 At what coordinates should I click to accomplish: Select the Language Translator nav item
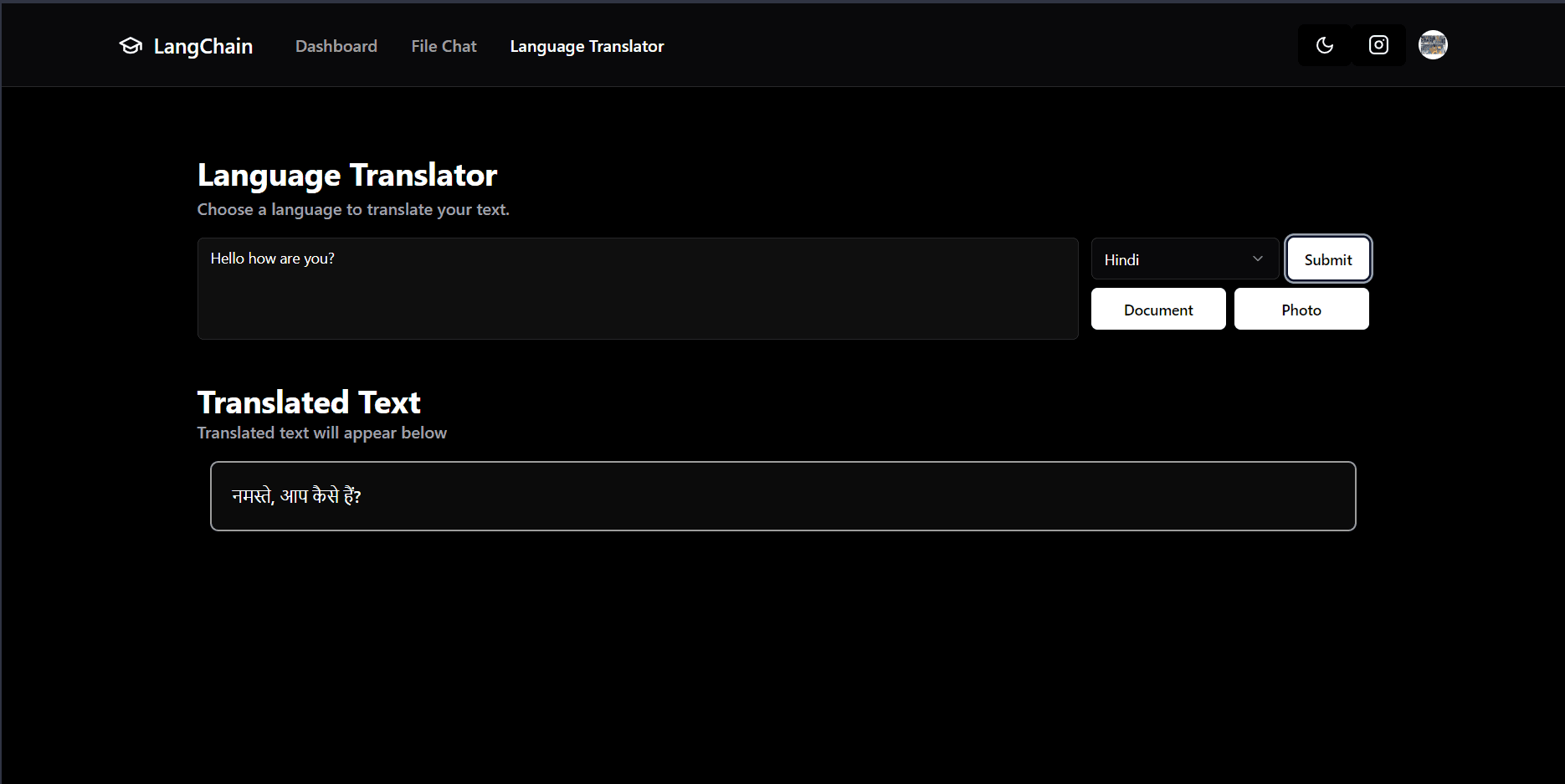587,46
